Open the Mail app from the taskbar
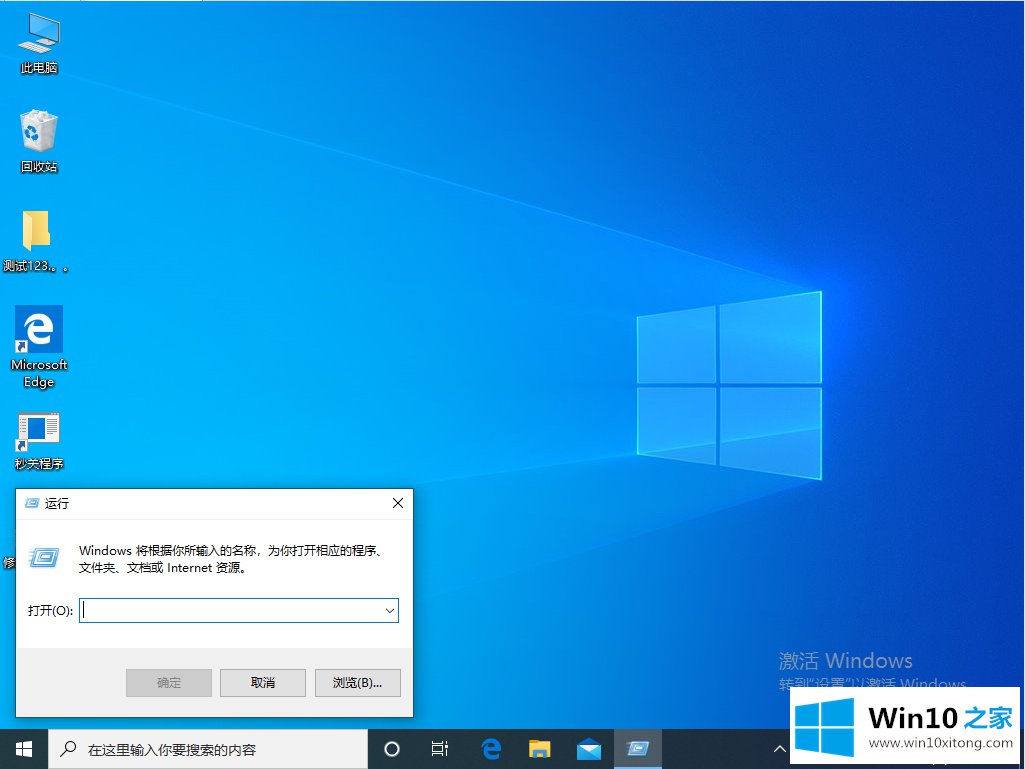Image resolution: width=1025 pixels, height=769 pixels. click(588, 749)
